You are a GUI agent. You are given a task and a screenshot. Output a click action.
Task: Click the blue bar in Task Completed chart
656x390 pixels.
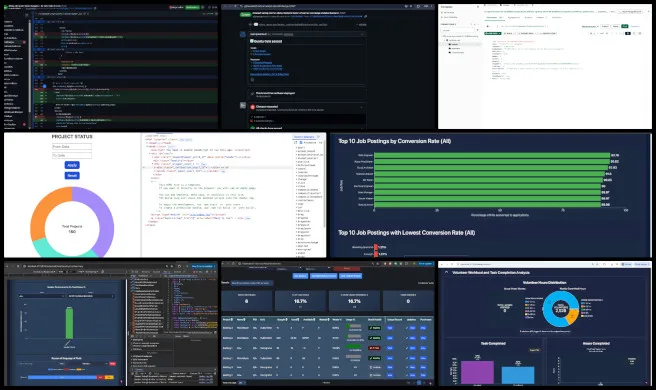[518, 375]
